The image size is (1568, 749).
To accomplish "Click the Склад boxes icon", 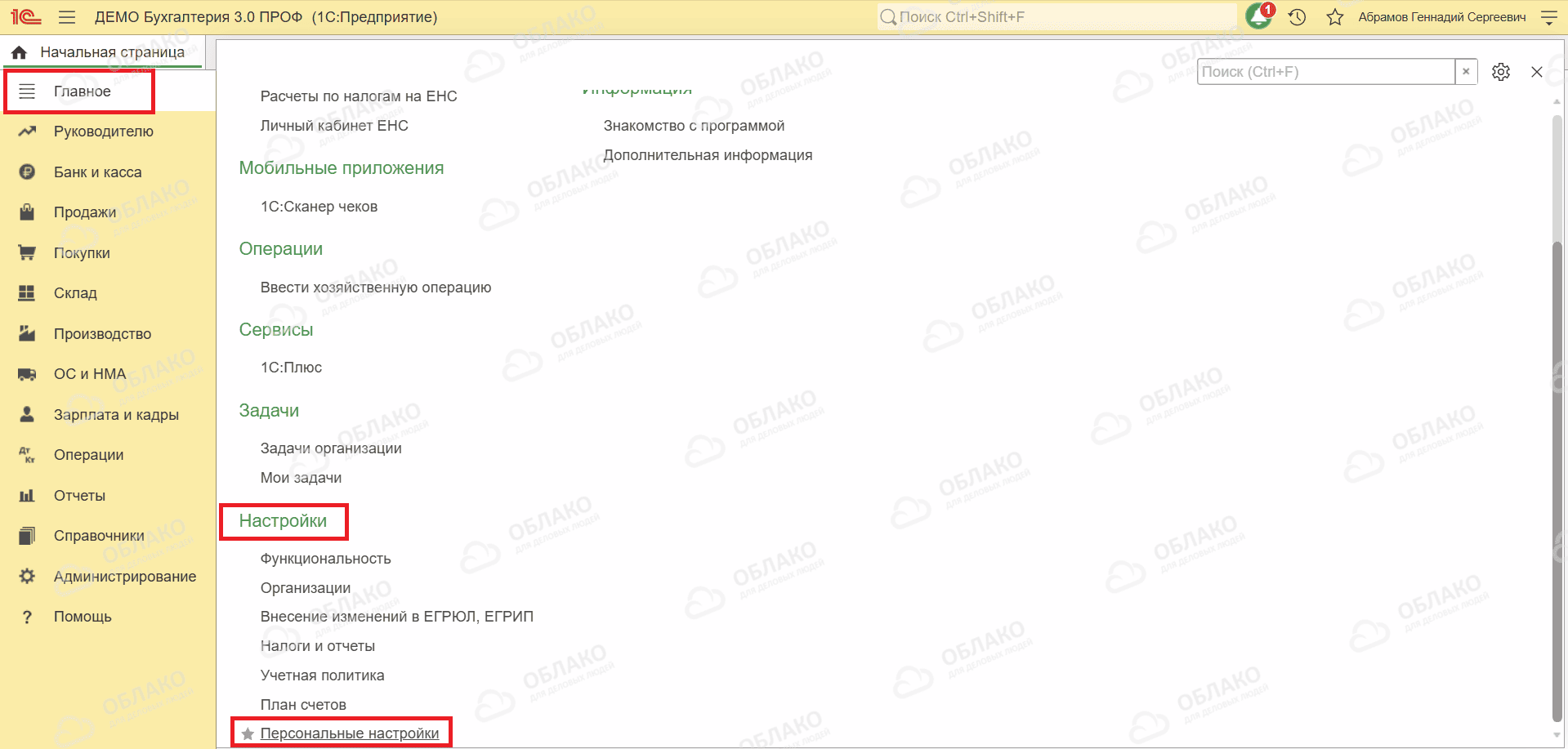I will tap(27, 293).
